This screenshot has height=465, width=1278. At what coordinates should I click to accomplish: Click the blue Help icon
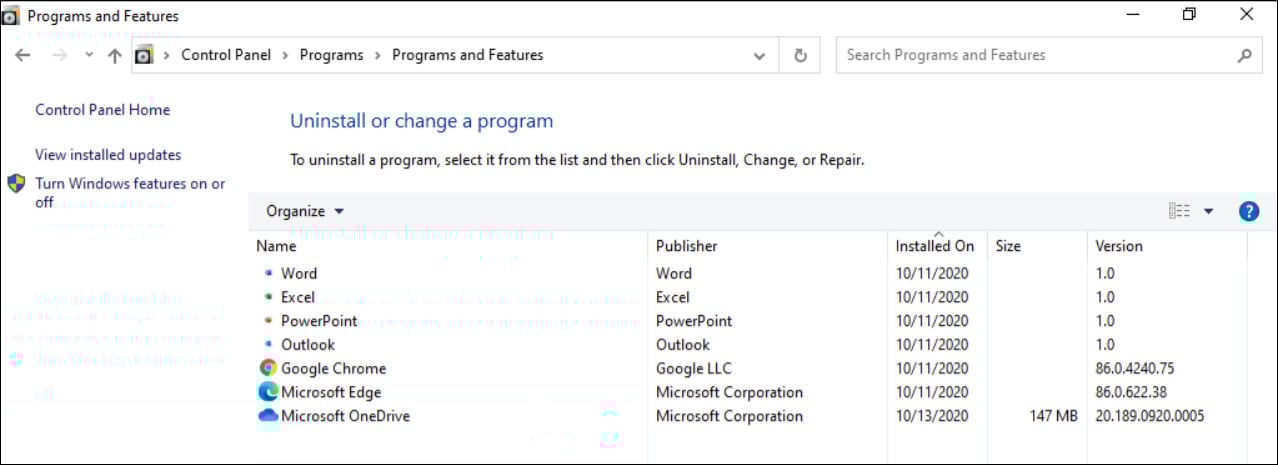(x=1248, y=211)
